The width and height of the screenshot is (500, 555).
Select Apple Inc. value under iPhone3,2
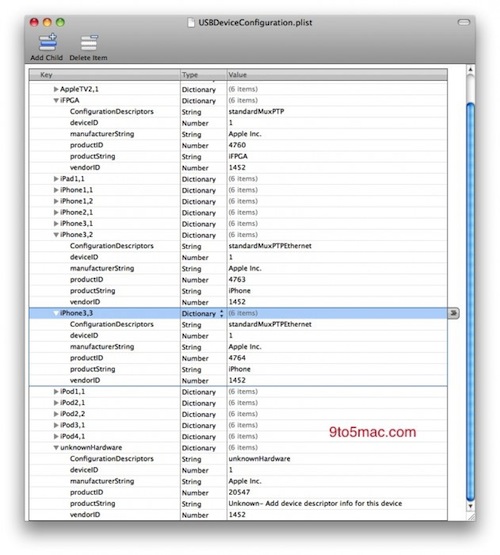[x=245, y=268]
